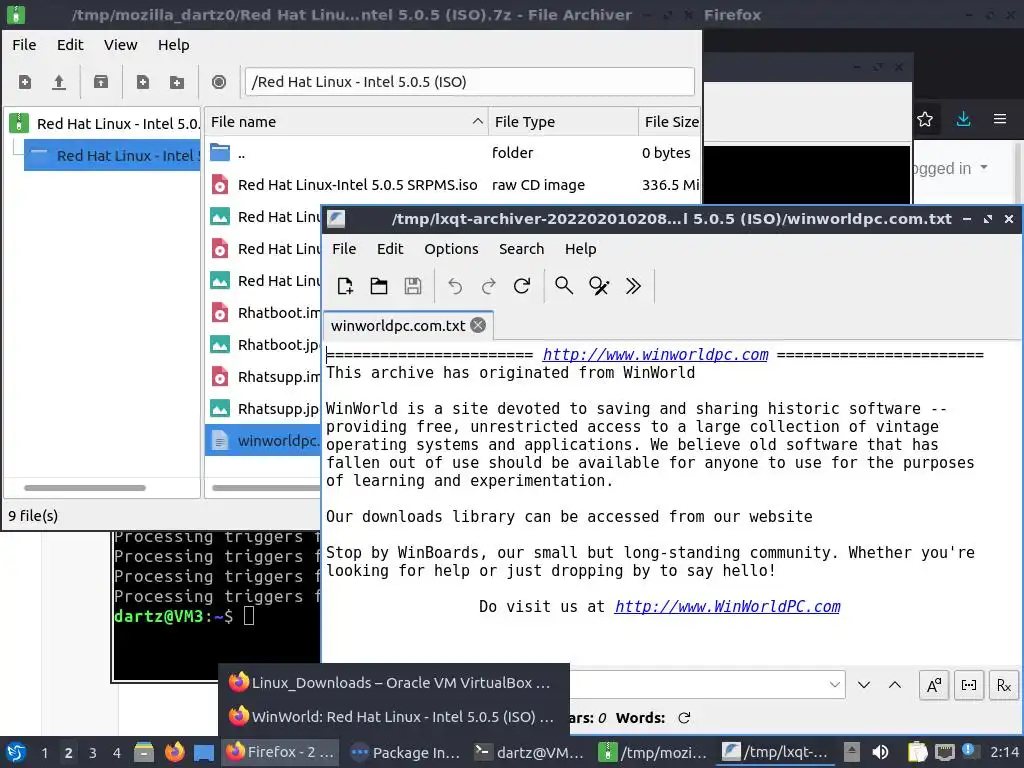Click the Stop icon in File Archiver's toolbar

[x=219, y=82]
